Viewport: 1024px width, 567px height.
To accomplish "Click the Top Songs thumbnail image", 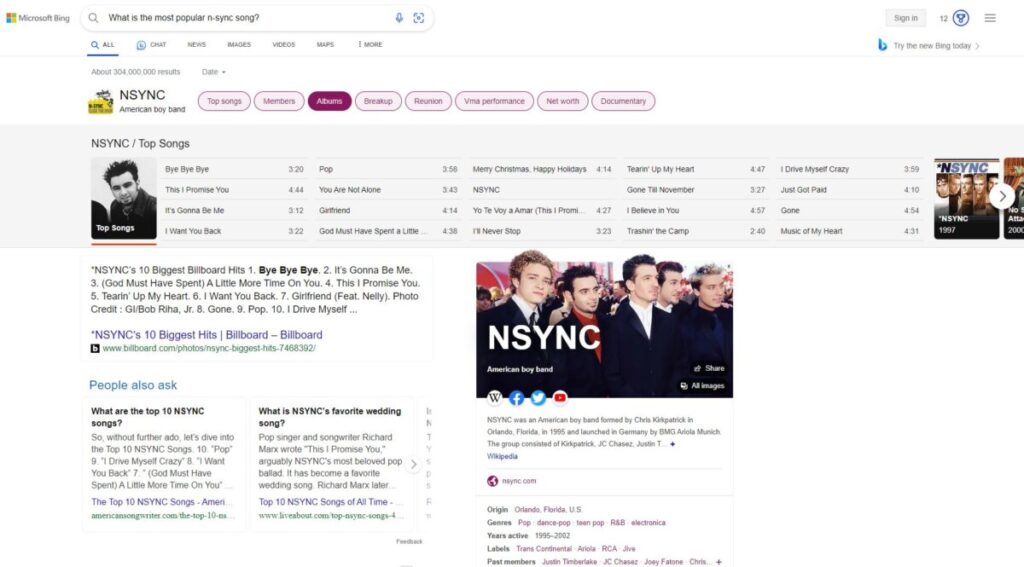I will pos(123,198).
